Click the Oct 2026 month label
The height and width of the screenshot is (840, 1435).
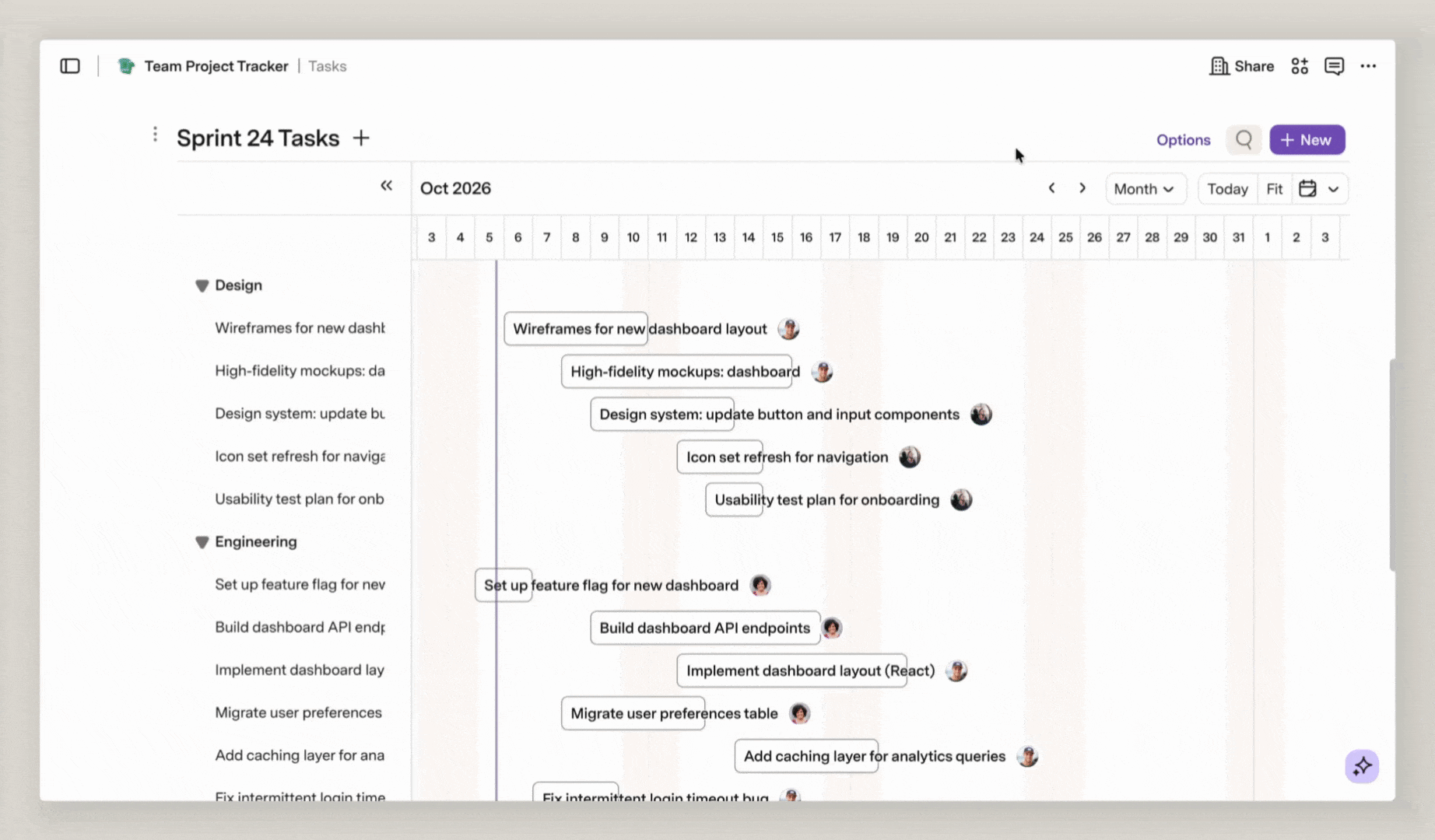point(455,188)
